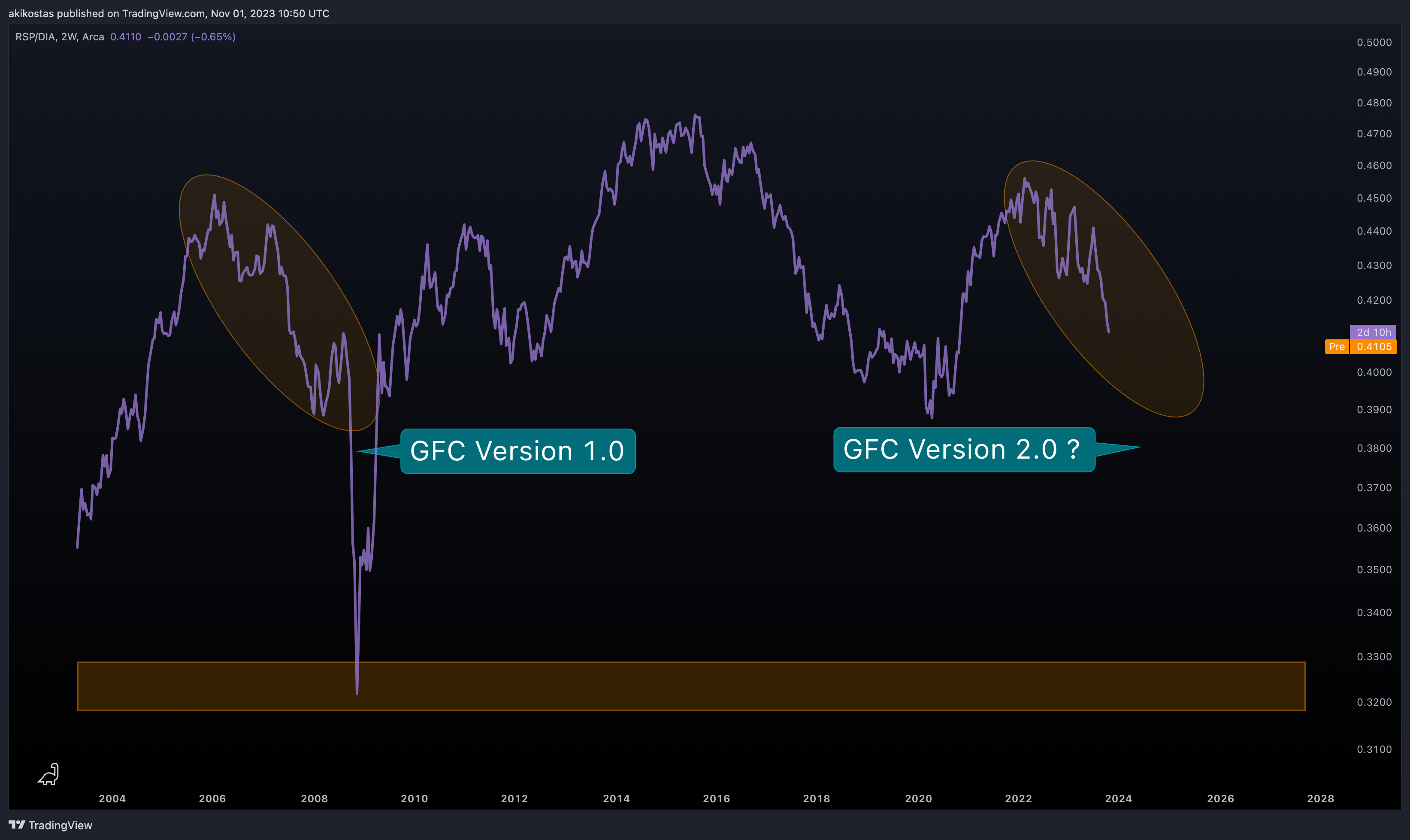Click the 0.3800 price scale label
The width and height of the screenshot is (1410, 840).
pyautogui.click(x=1374, y=448)
